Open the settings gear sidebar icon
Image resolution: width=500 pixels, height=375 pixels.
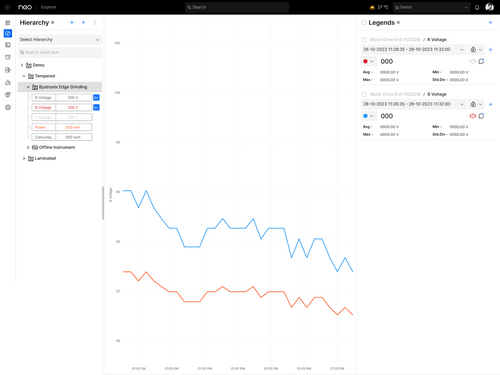8,107
